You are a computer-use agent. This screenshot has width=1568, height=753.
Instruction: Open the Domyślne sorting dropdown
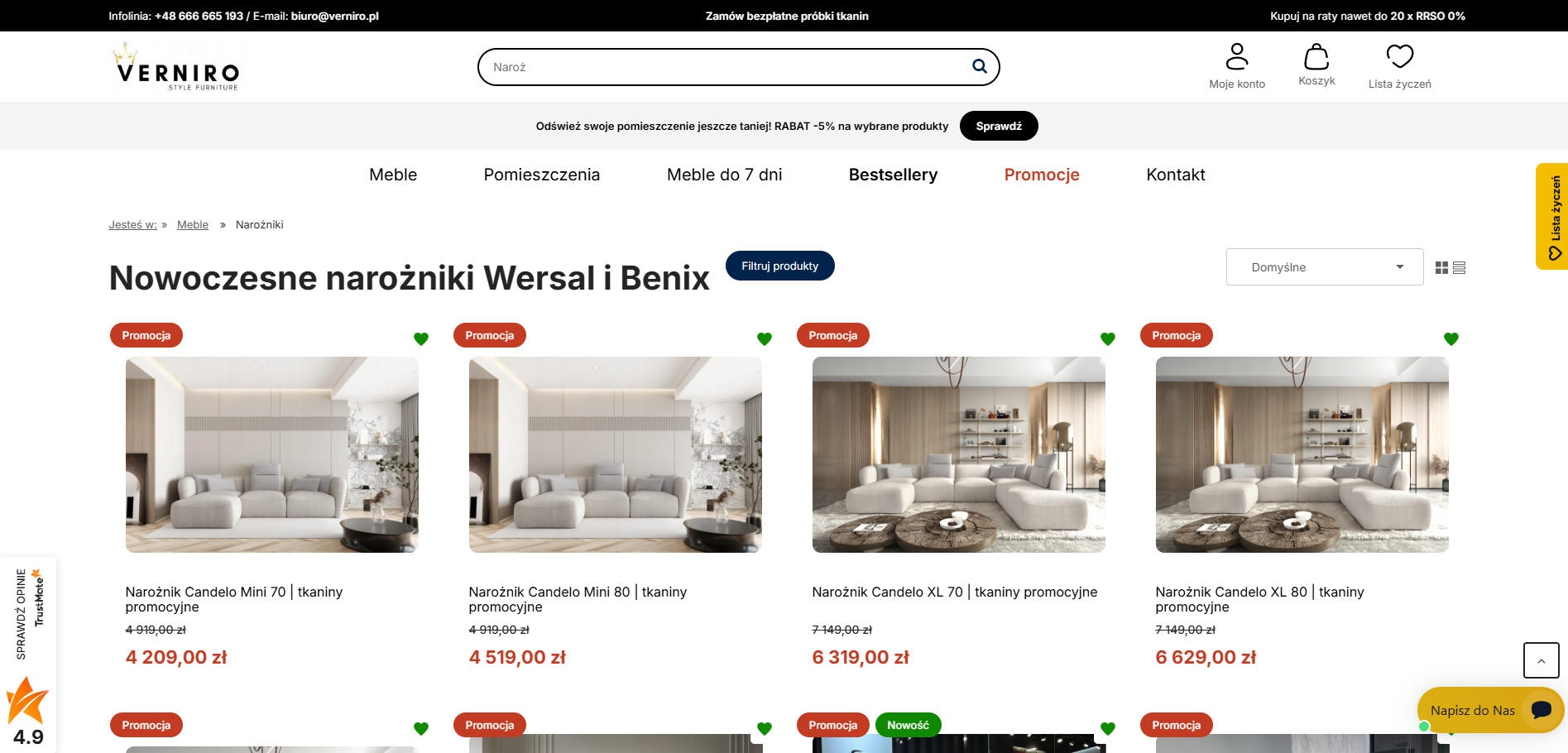1324,266
